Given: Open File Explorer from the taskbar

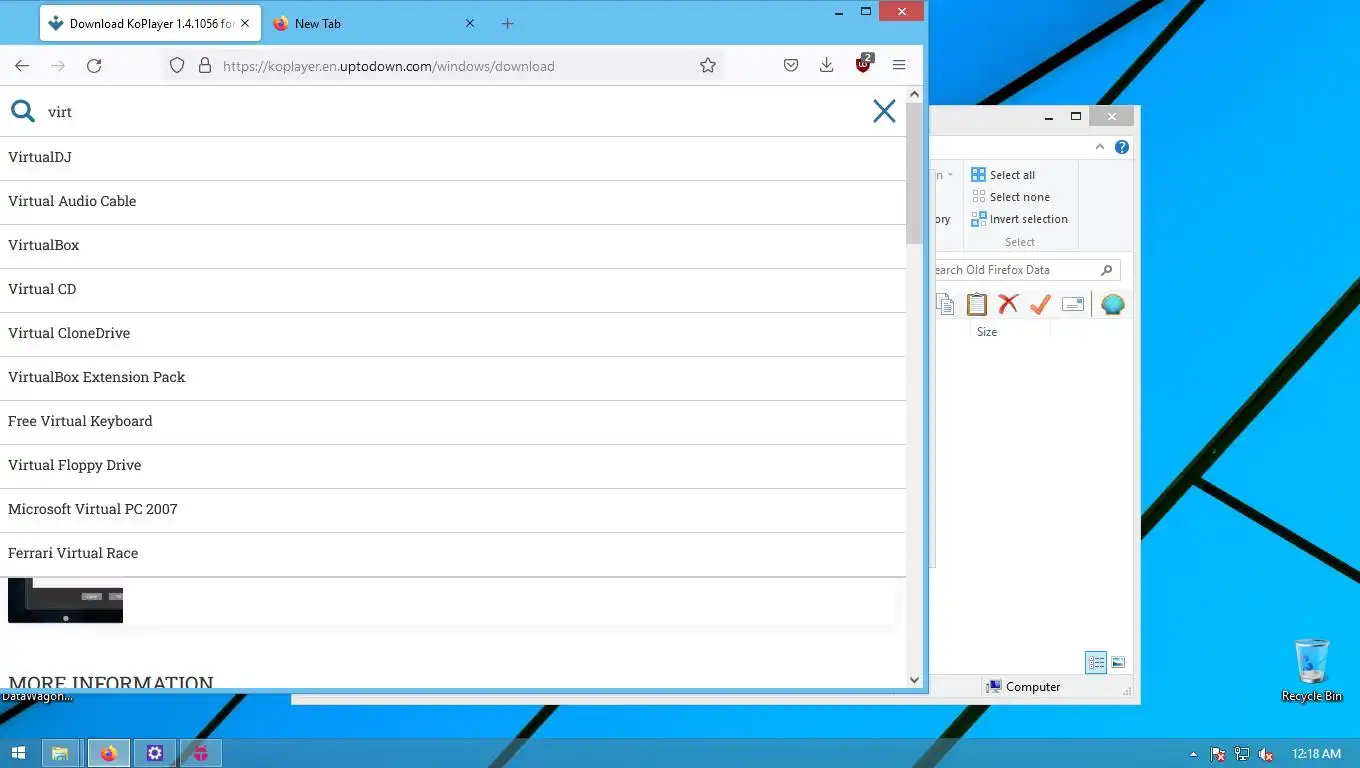Looking at the screenshot, I should (x=60, y=753).
